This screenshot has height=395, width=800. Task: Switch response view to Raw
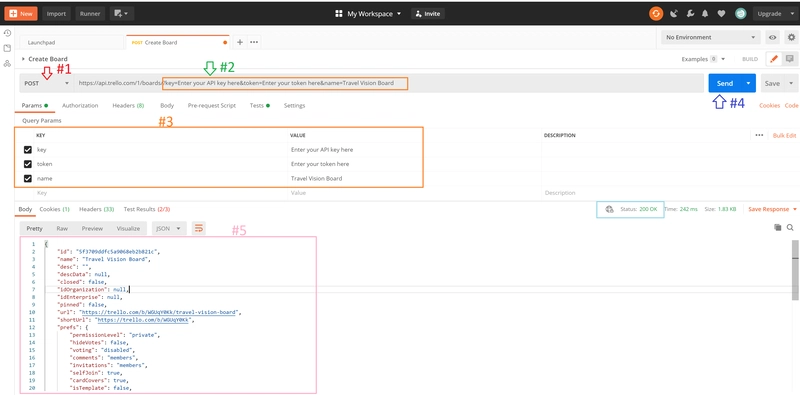62,228
